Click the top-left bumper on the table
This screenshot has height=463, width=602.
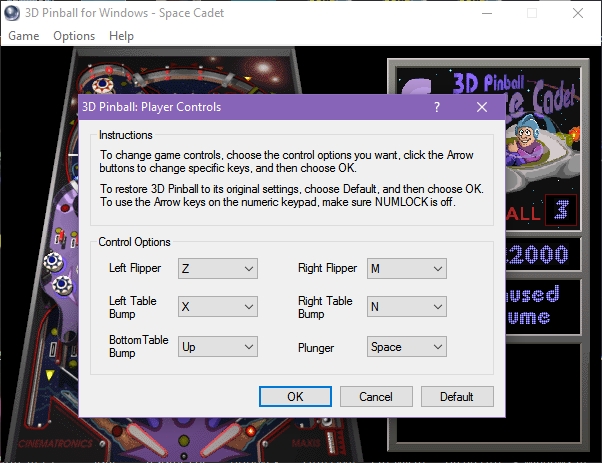tap(103, 84)
